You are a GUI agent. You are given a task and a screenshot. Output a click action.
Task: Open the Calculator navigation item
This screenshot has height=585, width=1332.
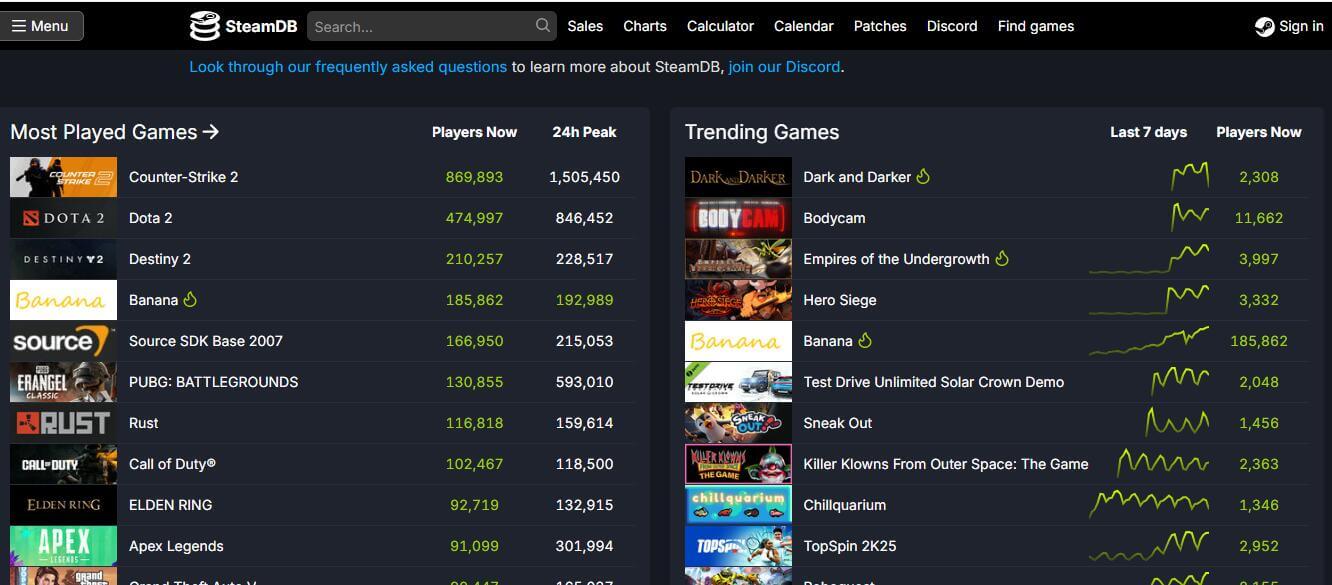(720, 26)
